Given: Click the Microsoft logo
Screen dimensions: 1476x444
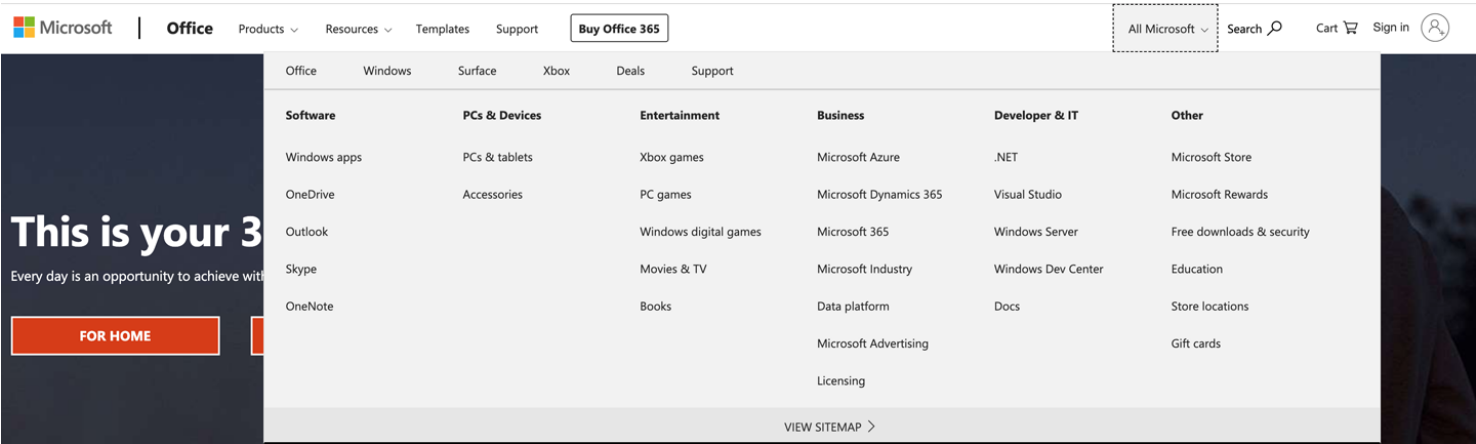Looking at the screenshot, I should [63, 28].
